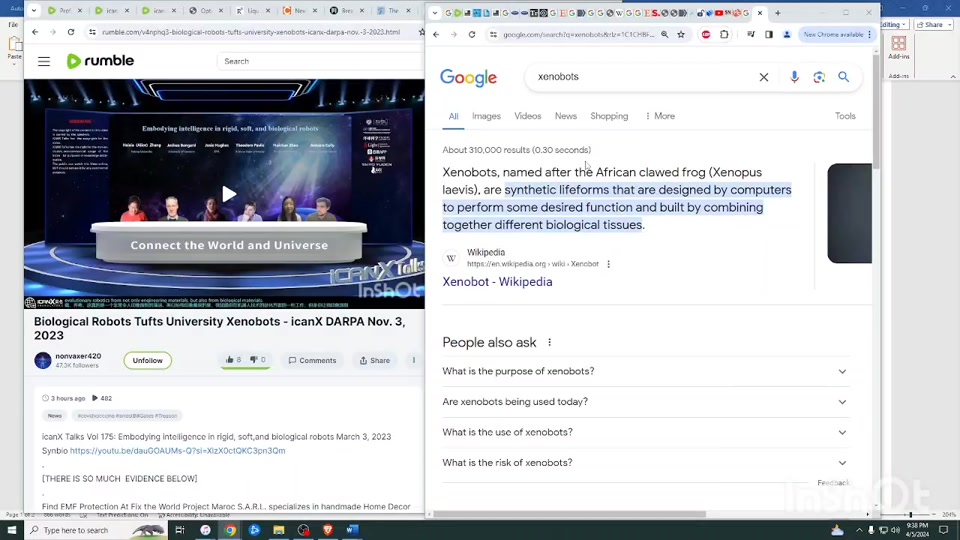Viewport: 960px width, 540px height.
Task: Reload the Rumble page
Action: 71,32
